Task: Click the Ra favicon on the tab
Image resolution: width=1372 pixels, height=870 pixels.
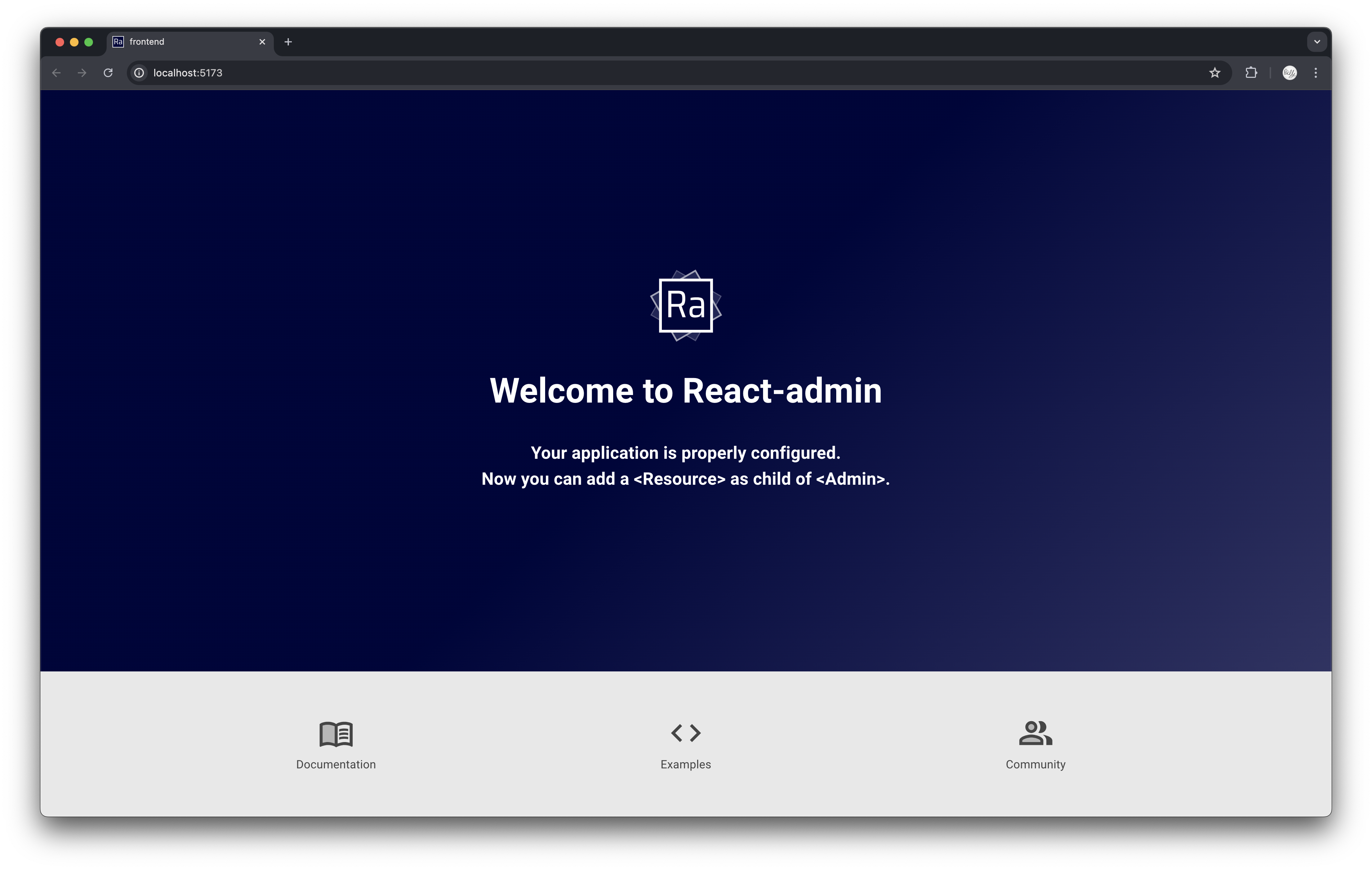Action: [118, 41]
